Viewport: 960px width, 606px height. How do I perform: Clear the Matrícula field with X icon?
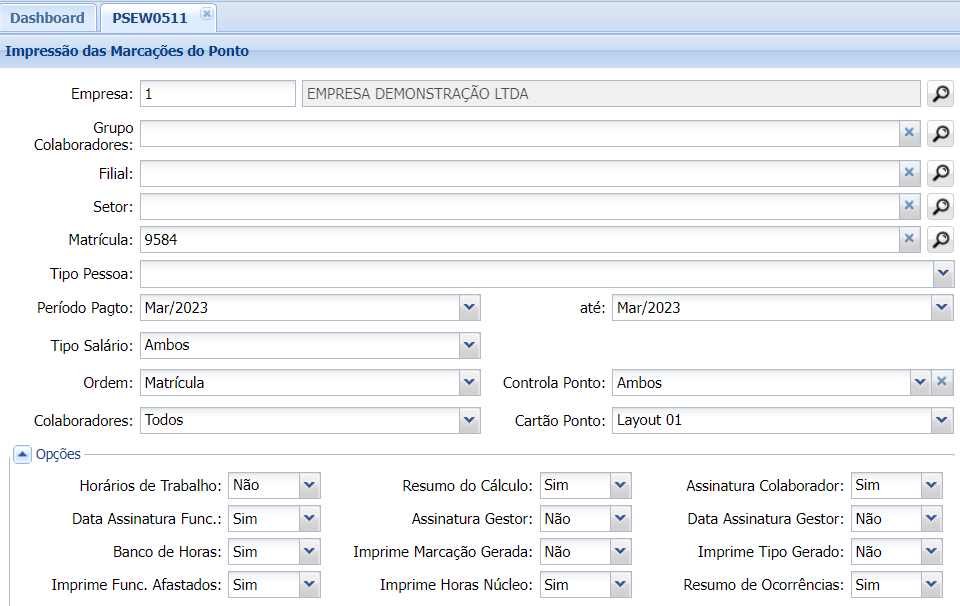(x=909, y=240)
